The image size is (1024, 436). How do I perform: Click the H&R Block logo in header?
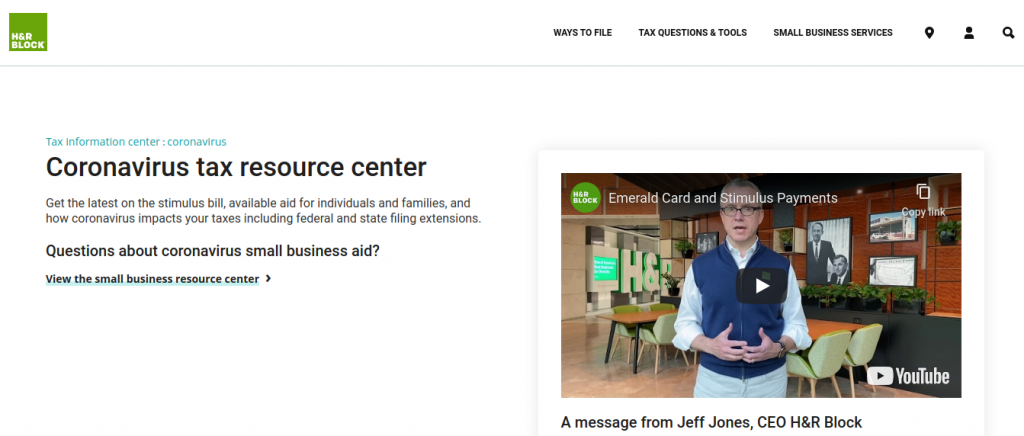(x=28, y=32)
